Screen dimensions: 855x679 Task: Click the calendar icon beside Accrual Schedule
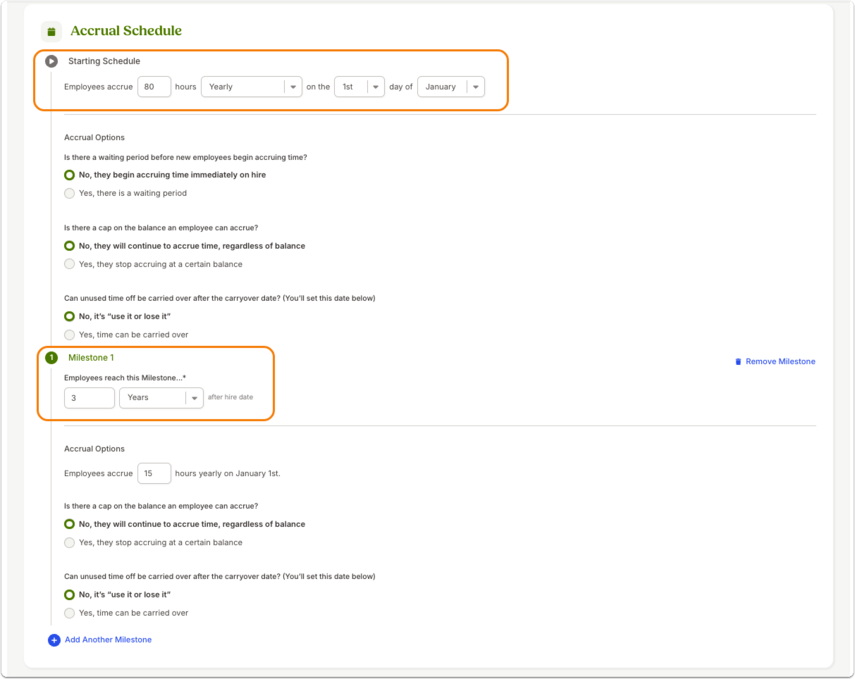51,32
